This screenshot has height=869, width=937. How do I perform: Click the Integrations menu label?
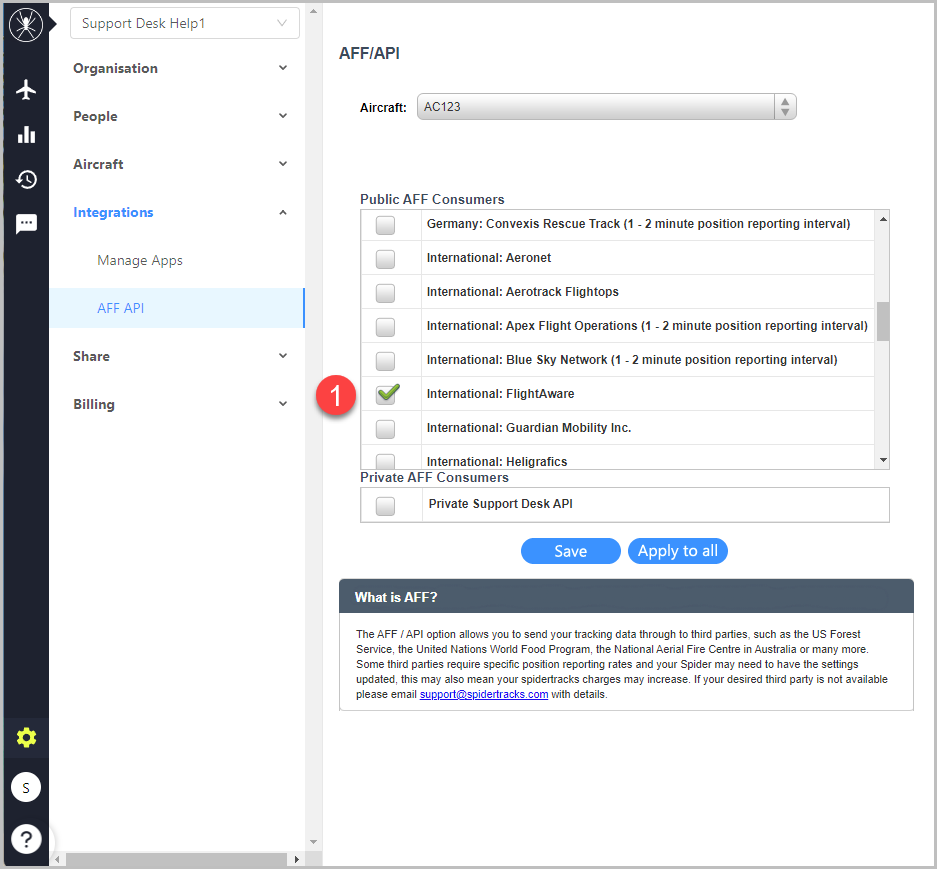pyautogui.click(x=113, y=212)
